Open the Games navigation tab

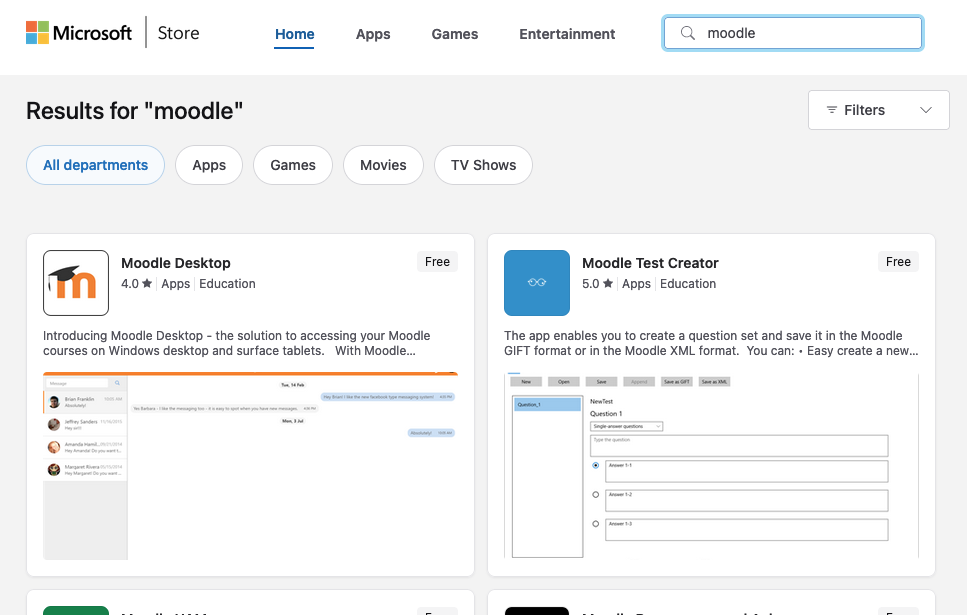tap(455, 34)
